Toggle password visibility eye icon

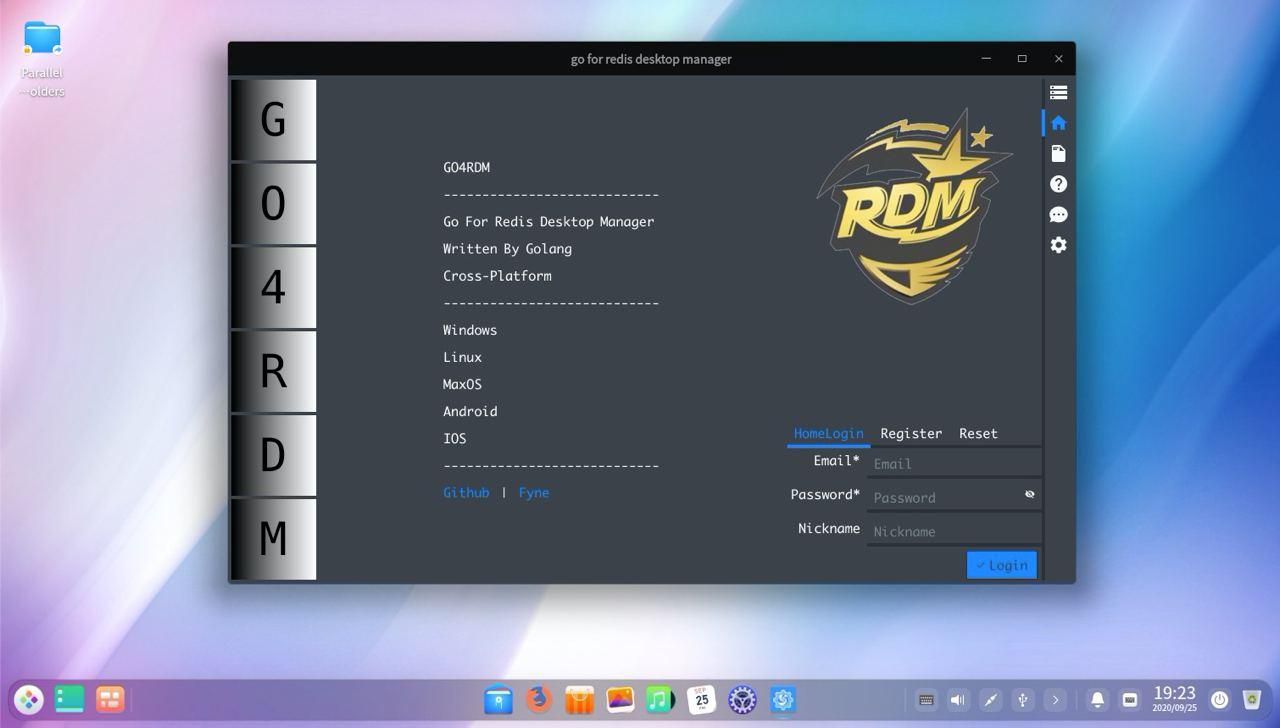tap(1029, 494)
